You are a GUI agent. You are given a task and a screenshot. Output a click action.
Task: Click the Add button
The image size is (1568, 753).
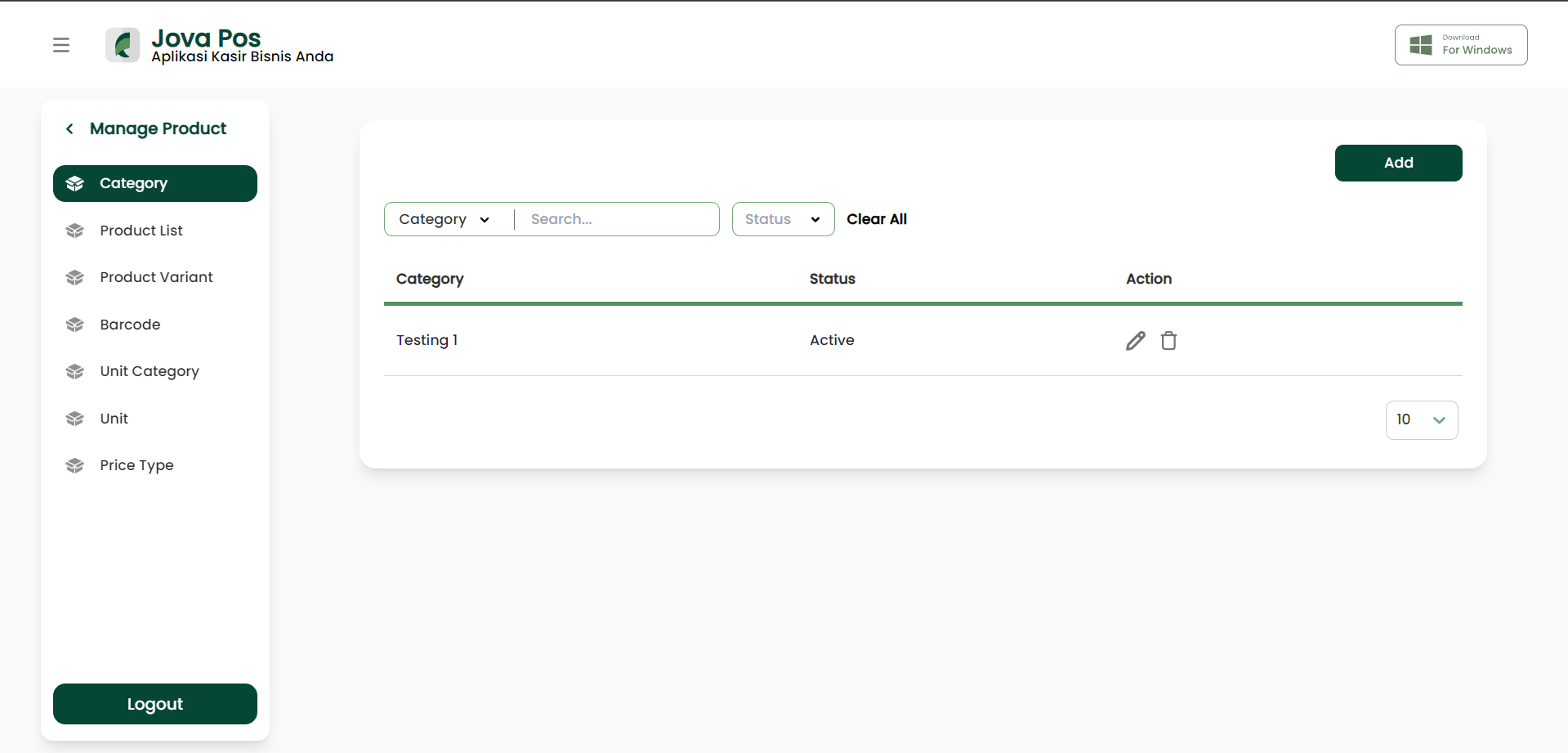pyautogui.click(x=1398, y=163)
